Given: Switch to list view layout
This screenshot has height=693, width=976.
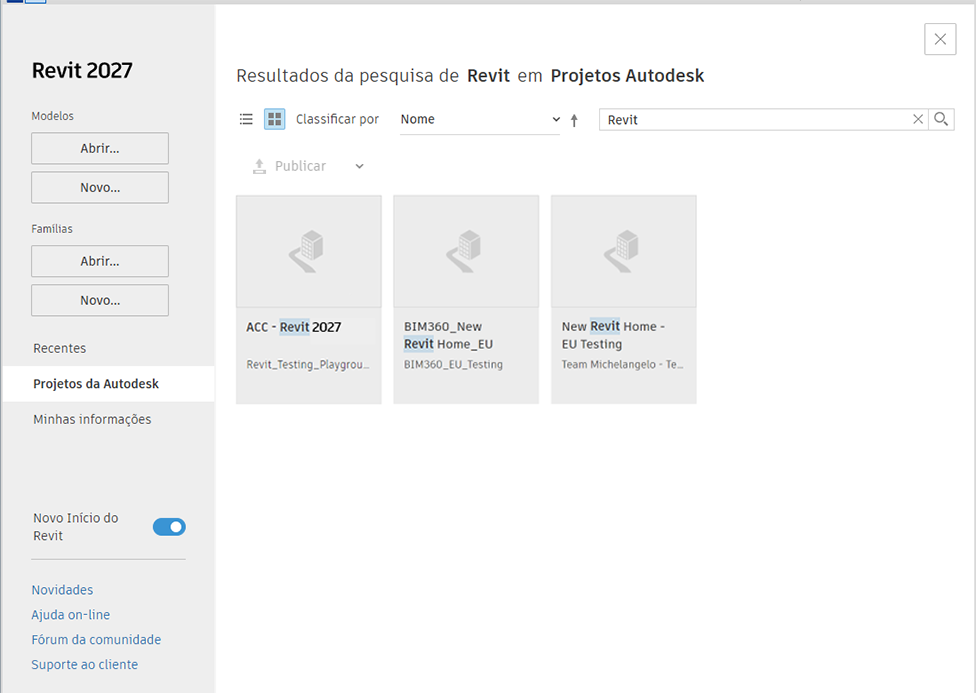Looking at the screenshot, I should pos(246,119).
